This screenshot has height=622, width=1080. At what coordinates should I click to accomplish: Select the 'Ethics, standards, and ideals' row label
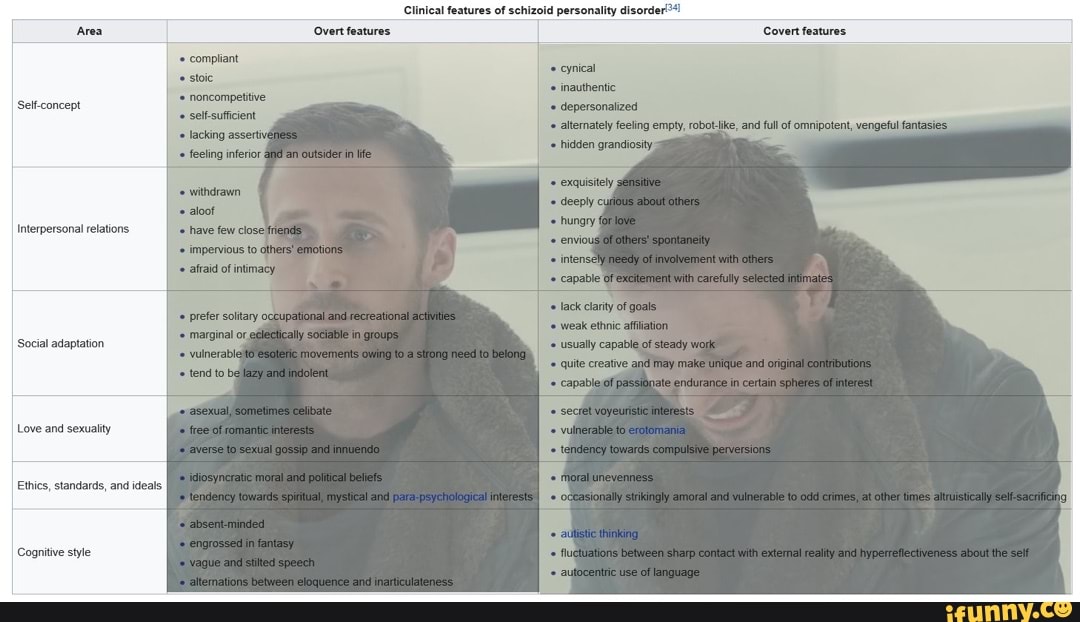89,486
